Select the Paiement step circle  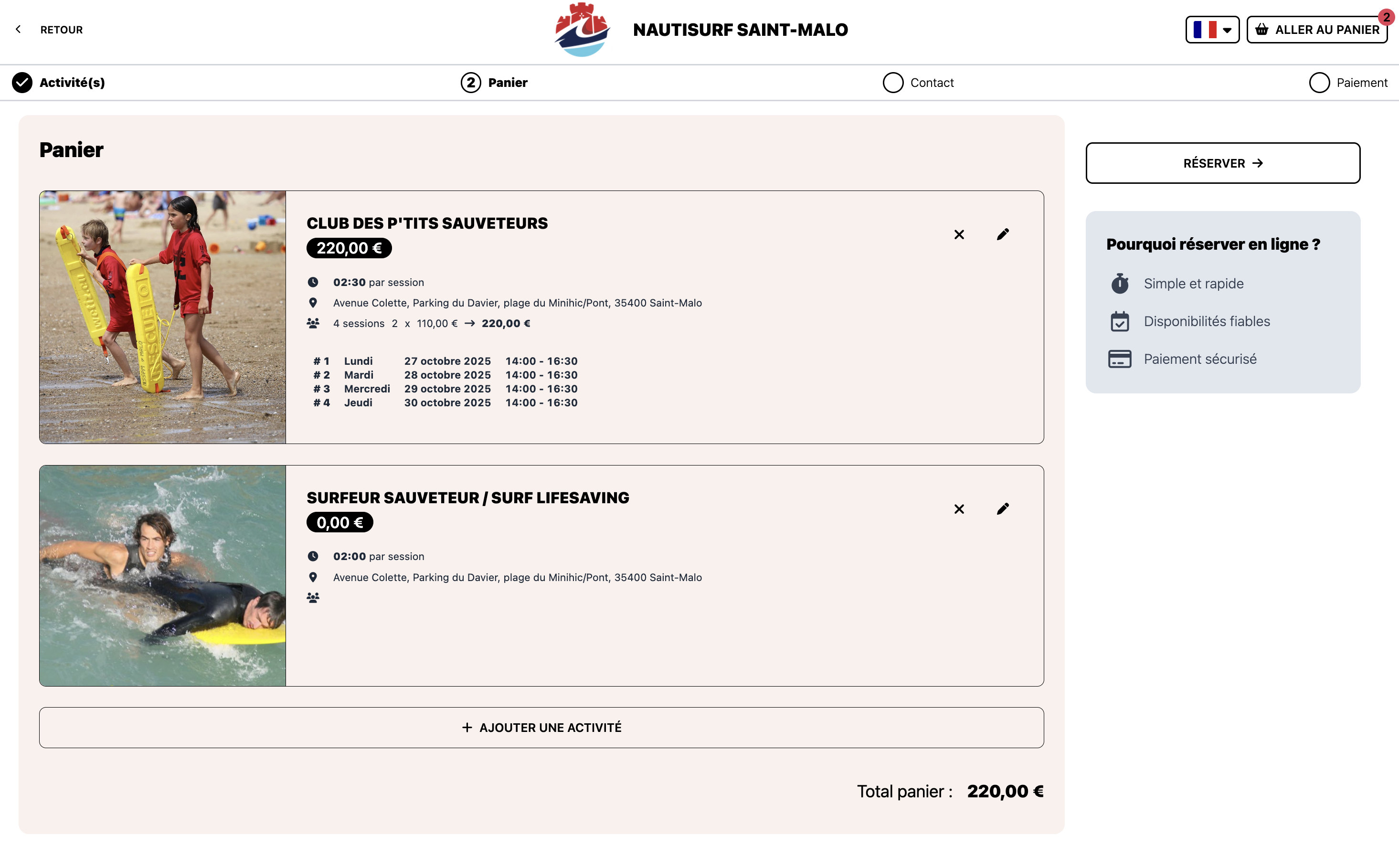(1319, 83)
